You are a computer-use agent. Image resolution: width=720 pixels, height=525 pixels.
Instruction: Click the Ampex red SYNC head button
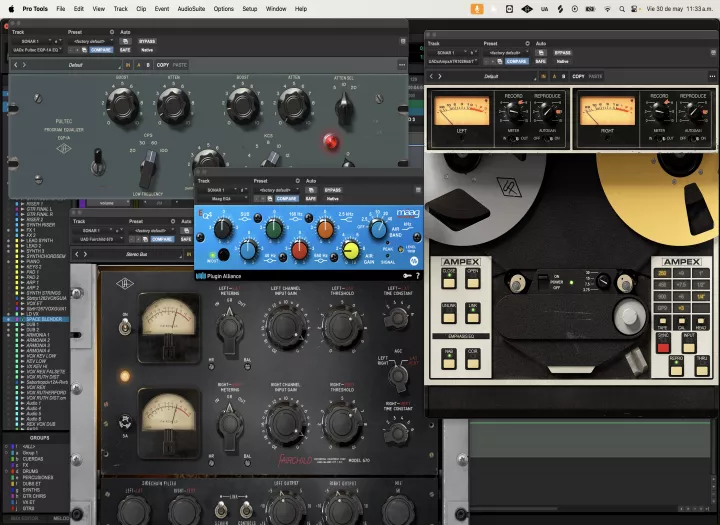pyautogui.click(x=663, y=343)
